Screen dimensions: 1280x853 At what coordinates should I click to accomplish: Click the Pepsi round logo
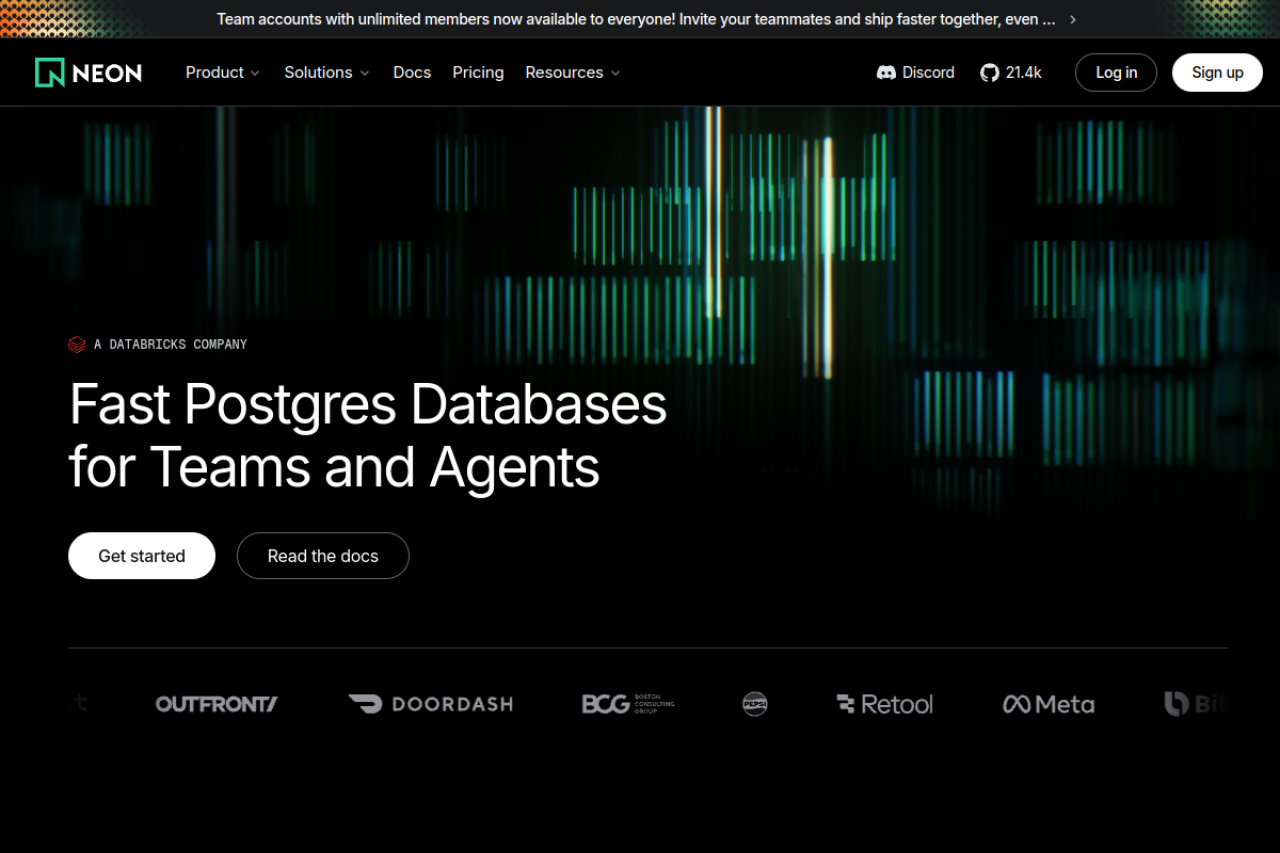tap(755, 704)
